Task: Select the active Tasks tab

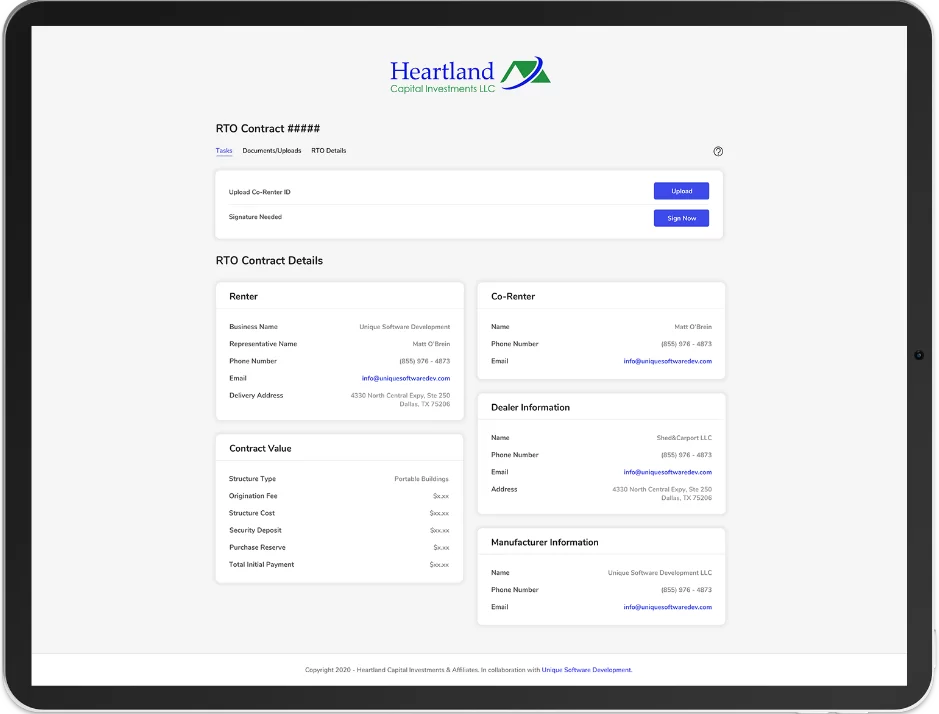Action: tap(223, 151)
